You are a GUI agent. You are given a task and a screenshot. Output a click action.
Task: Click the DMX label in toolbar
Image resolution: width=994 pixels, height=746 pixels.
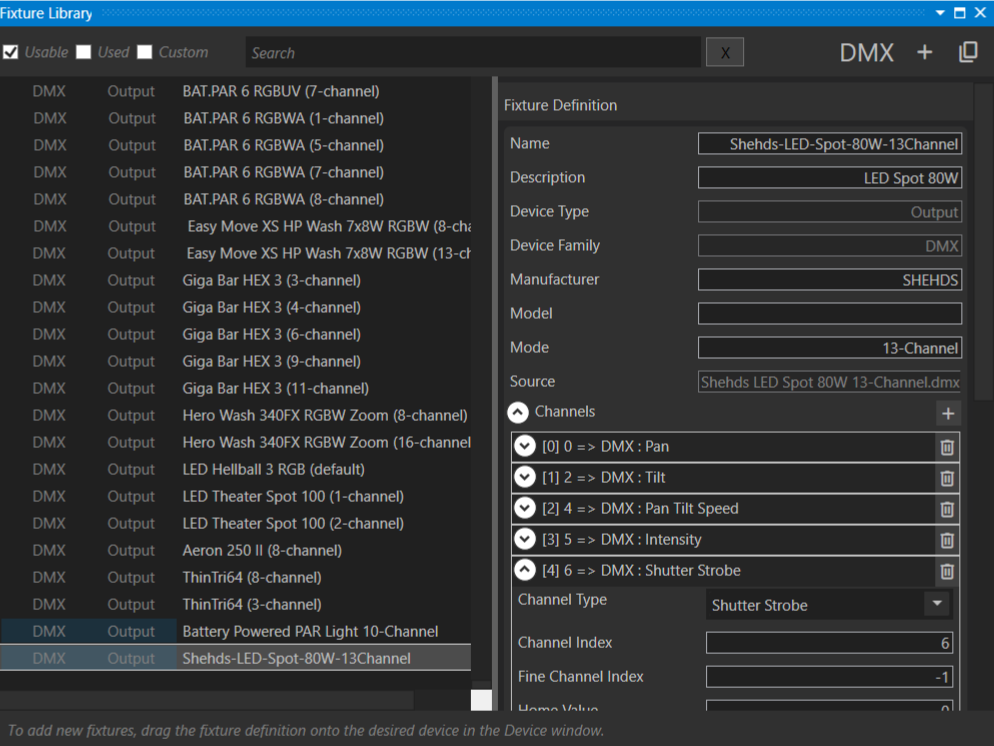click(x=867, y=53)
